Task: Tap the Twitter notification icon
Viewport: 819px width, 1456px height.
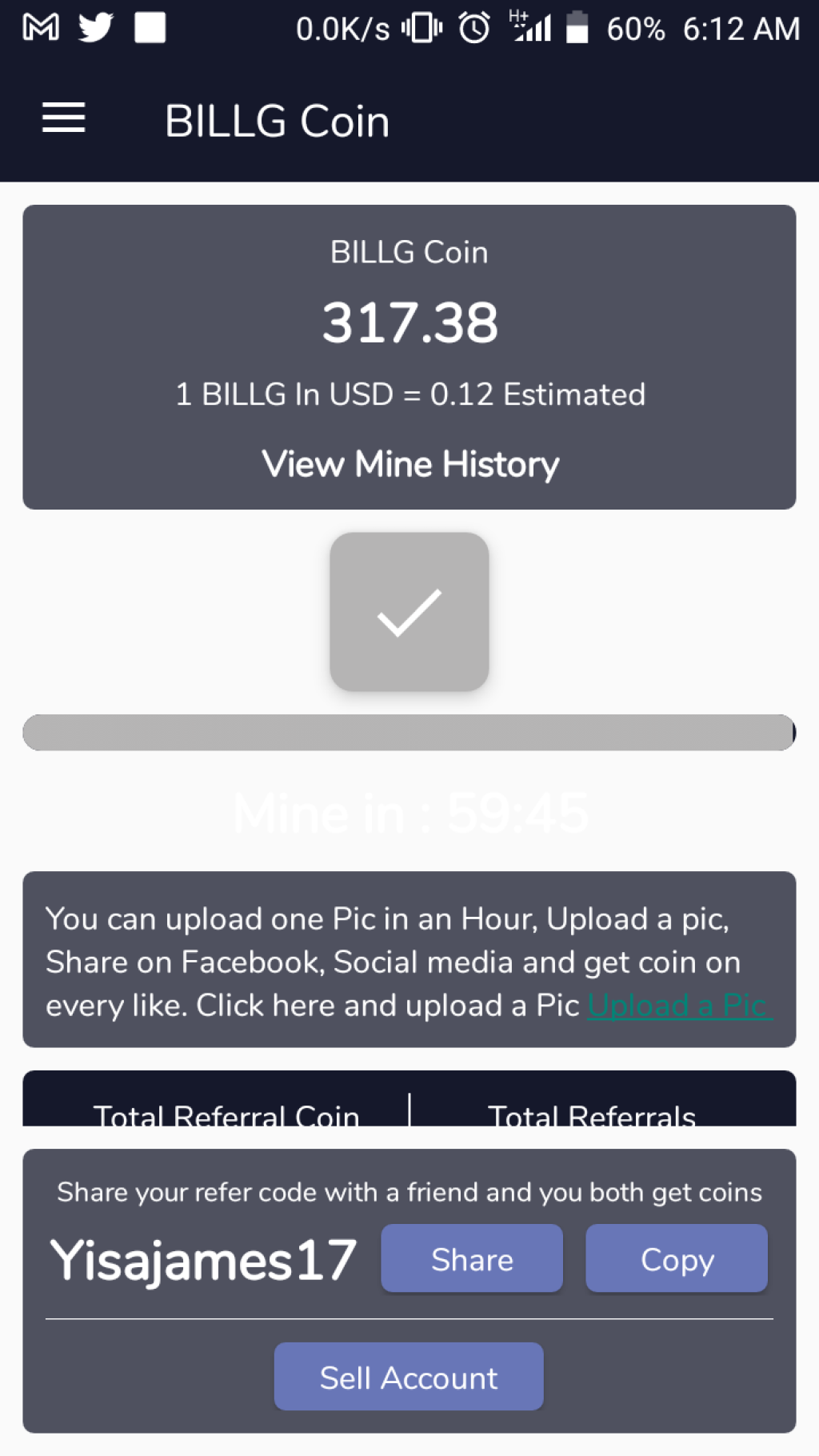Action: pos(95,27)
